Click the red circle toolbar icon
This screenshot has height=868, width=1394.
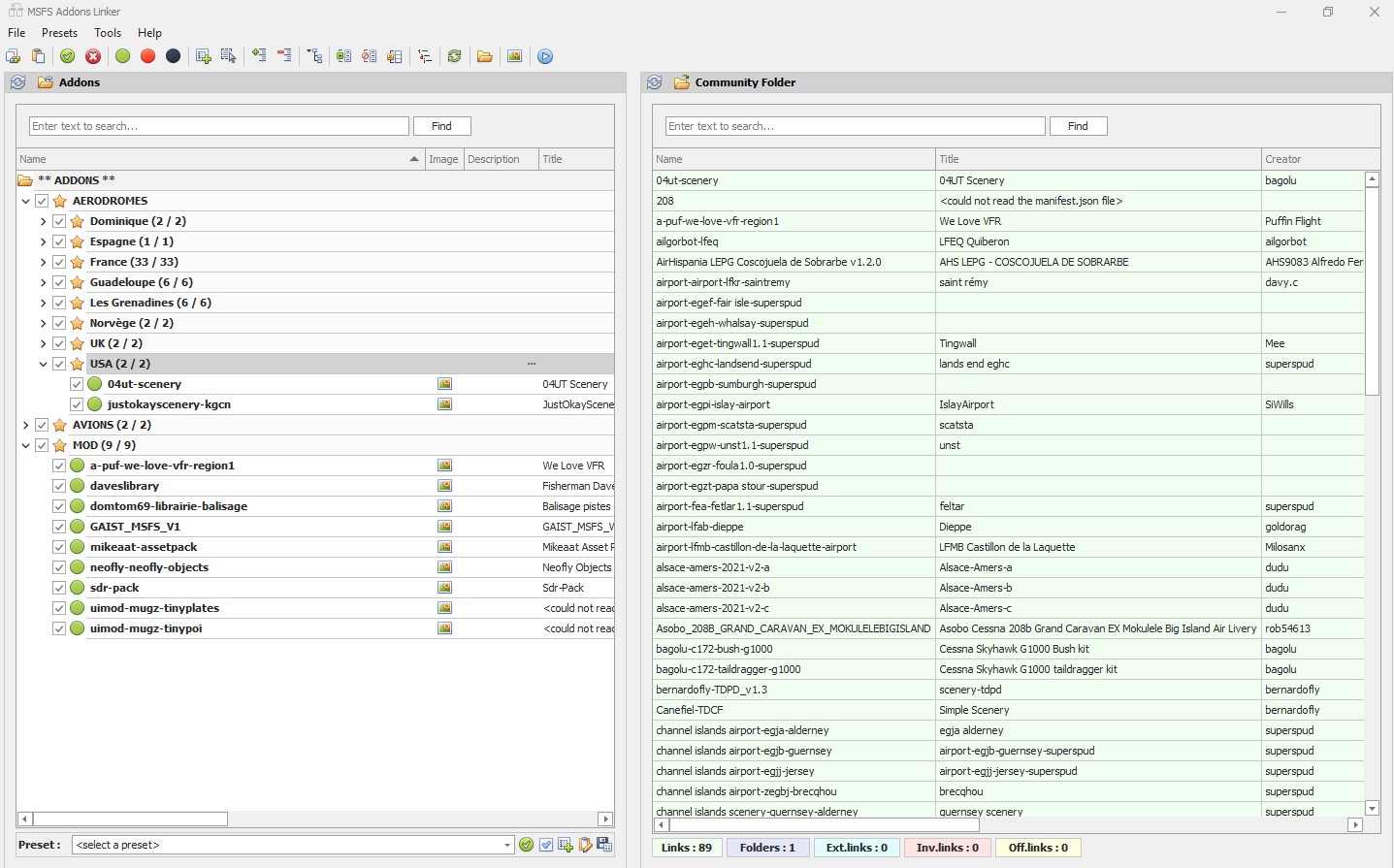[147, 56]
